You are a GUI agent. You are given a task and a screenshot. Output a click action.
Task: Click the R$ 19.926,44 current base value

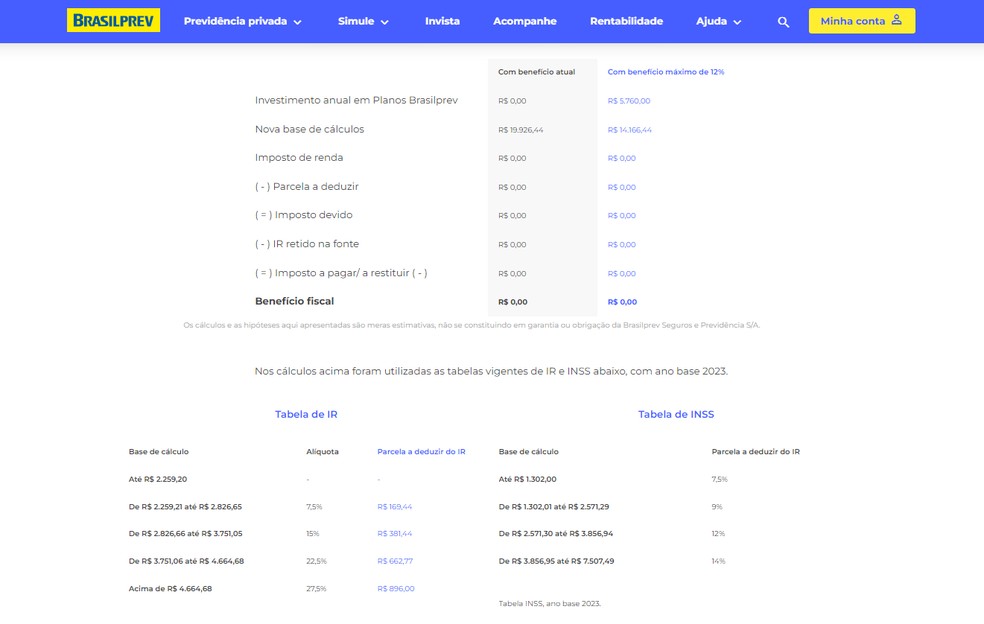tap(520, 130)
